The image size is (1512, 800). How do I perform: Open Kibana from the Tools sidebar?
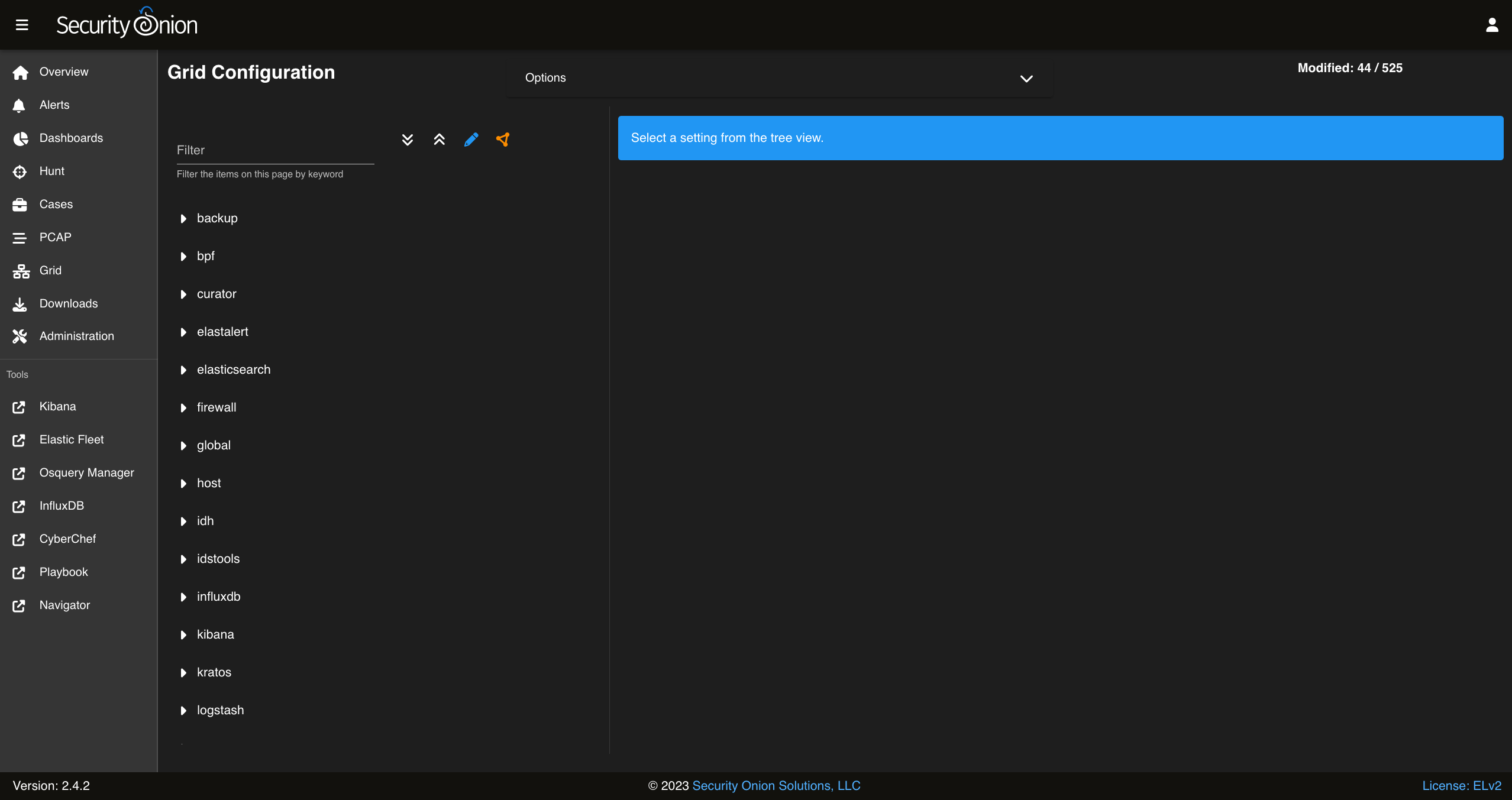click(x=57, y=406)
